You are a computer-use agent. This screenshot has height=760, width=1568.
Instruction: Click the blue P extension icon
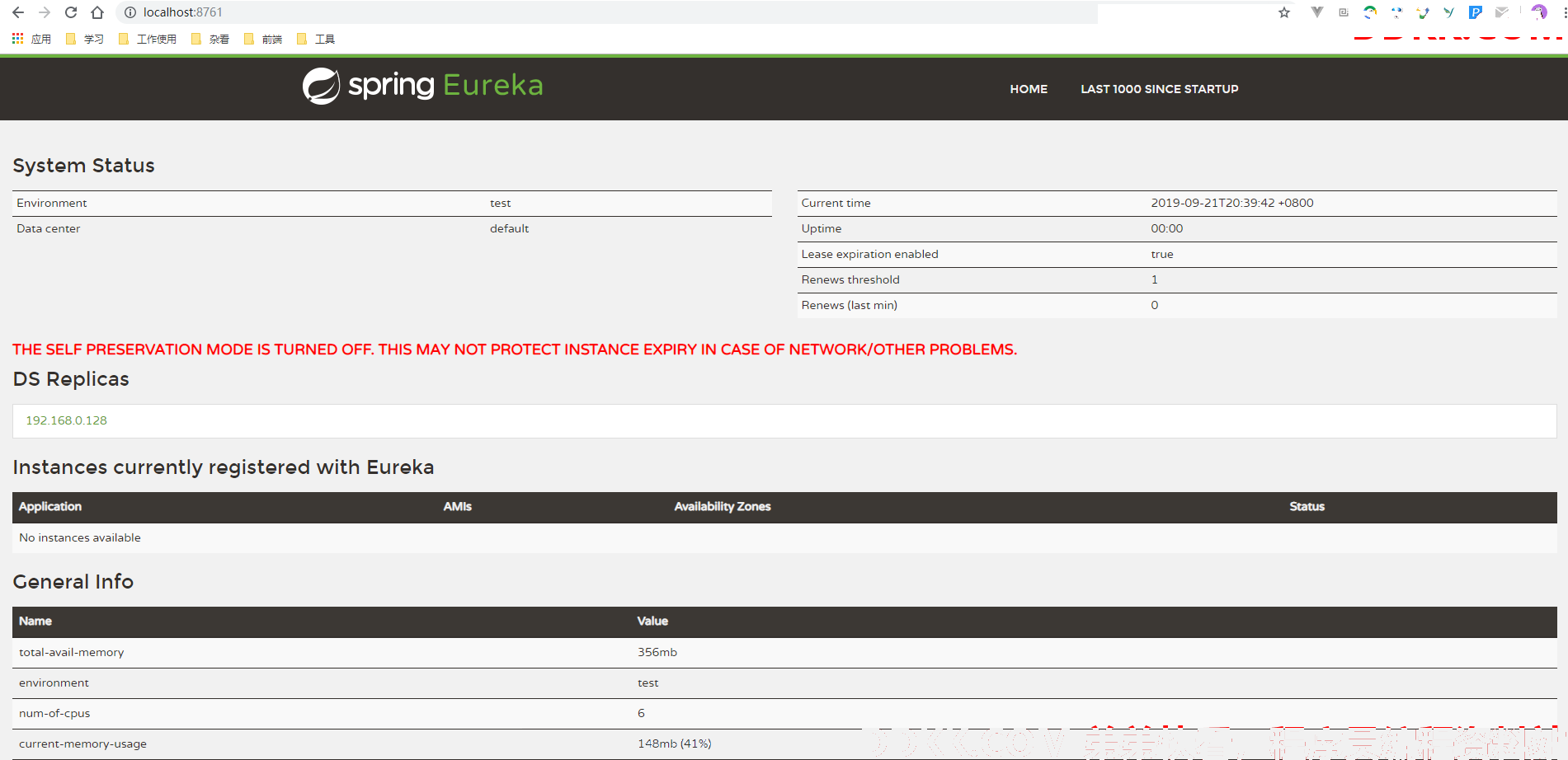(1476, 12)
